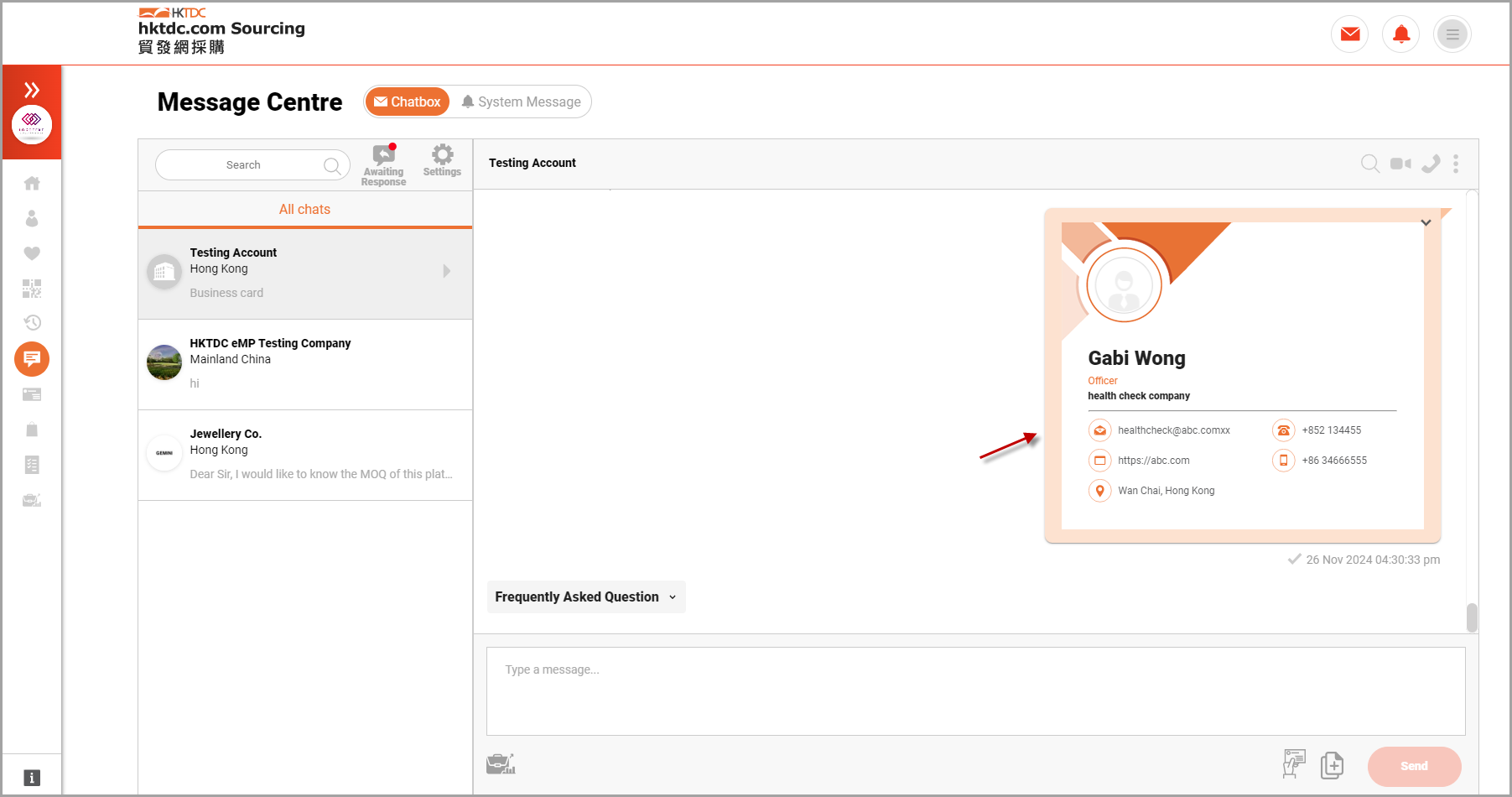Open the hamburger menu in top right
Viewport: 1512px width, 797px height.
1452,34
